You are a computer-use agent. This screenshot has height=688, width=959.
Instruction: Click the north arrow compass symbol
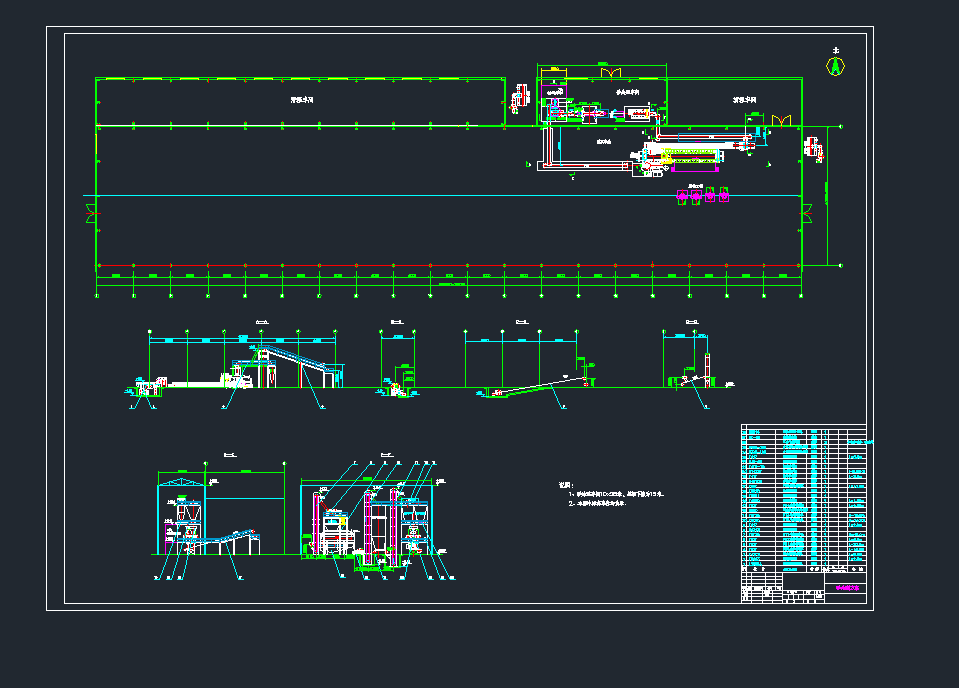pyautogui.click(x=834, y=64)
